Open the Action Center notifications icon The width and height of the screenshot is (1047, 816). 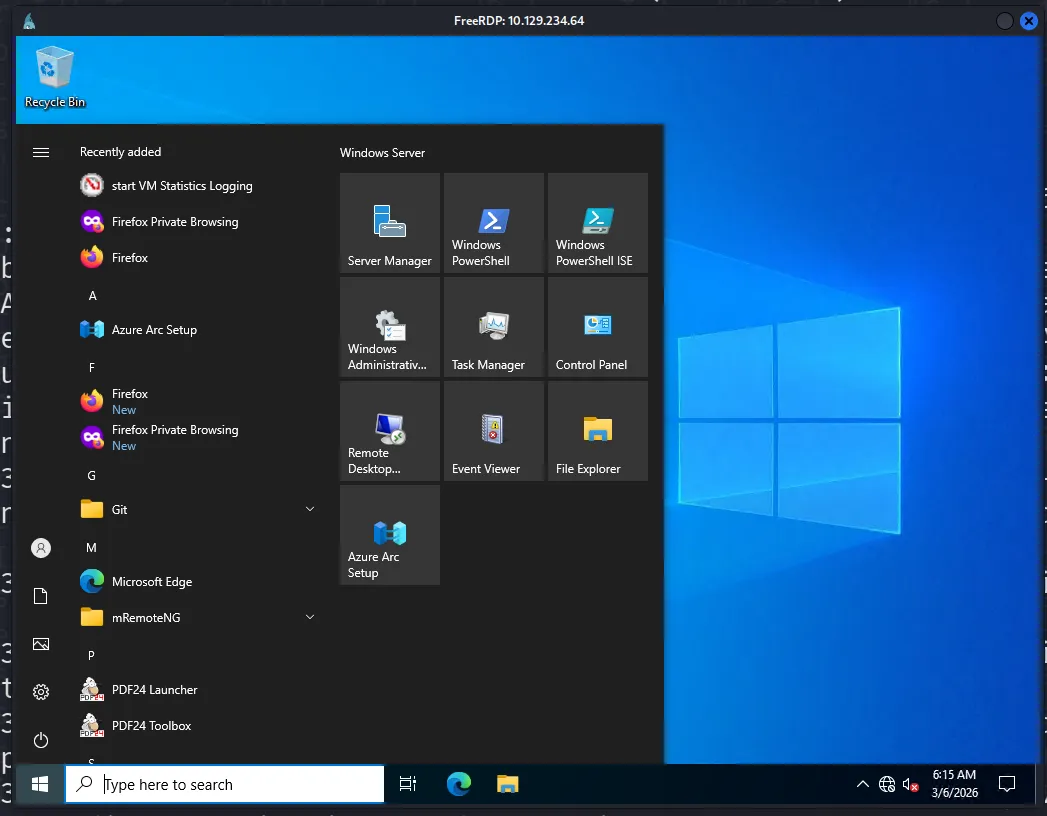(1006, 784)
